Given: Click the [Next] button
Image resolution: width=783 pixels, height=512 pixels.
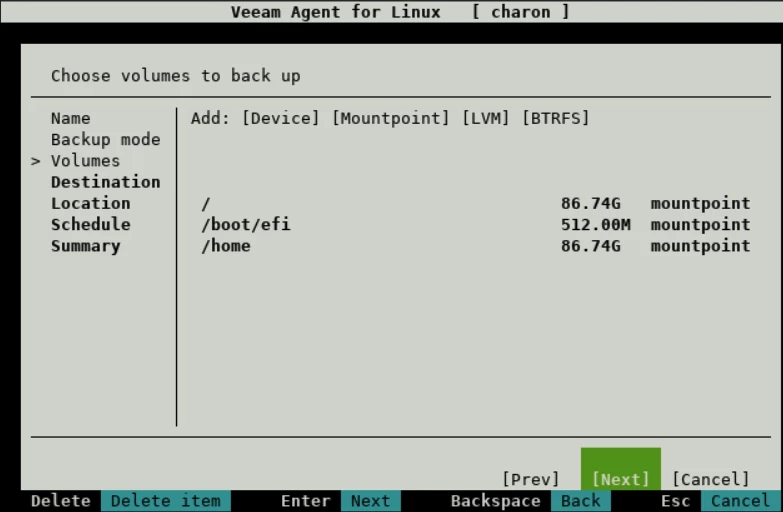Looking at the screenshot, I should coord(621,479).
